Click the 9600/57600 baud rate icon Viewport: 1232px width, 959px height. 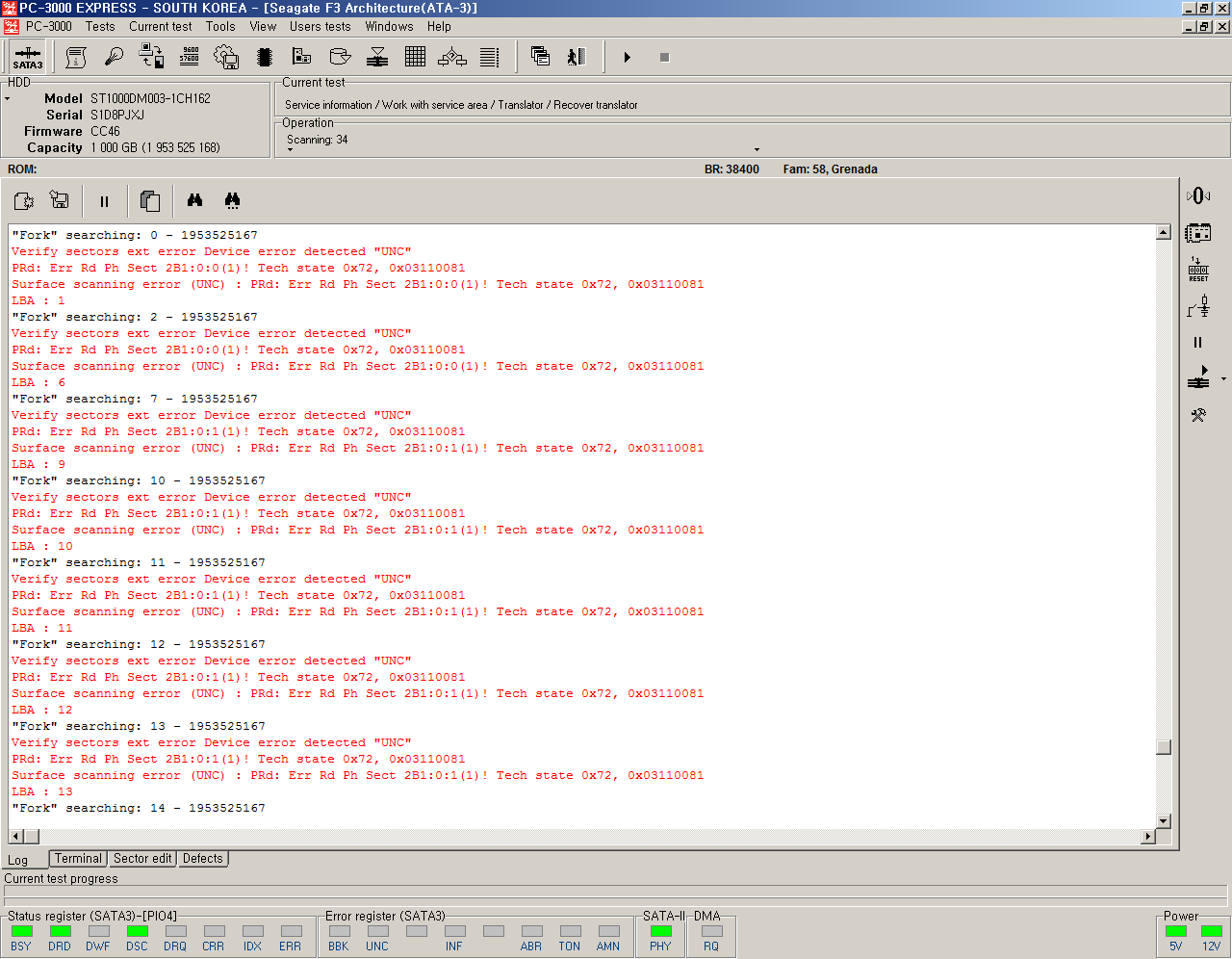pos(190,57)
